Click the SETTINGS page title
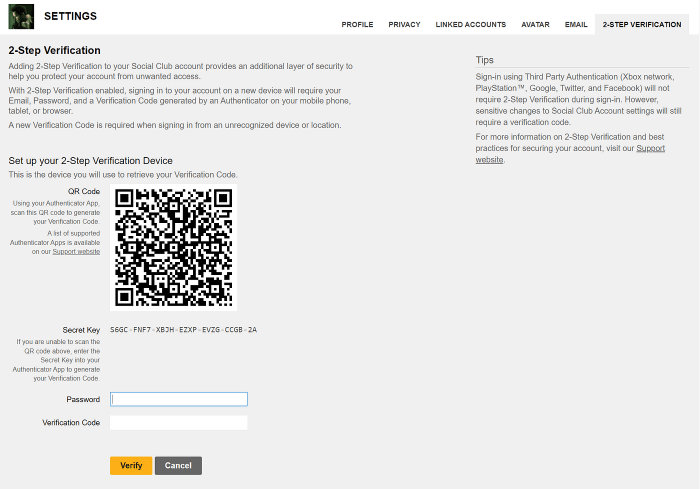Image resolution: width=700 pixels, height=489 pixels. [71, 16]
